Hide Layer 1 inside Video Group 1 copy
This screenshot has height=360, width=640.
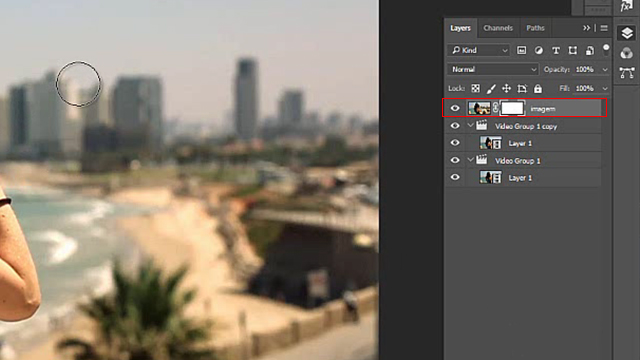pos(455,143)
